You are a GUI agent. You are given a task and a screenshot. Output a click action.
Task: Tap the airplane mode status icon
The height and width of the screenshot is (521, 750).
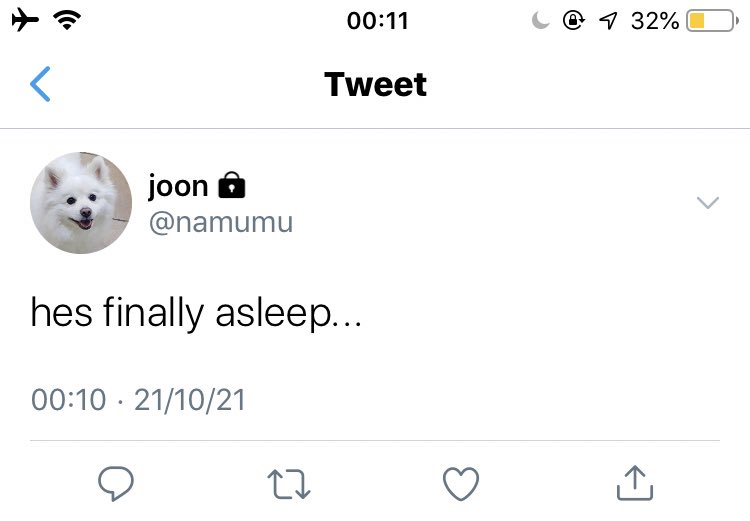point(25,21)
